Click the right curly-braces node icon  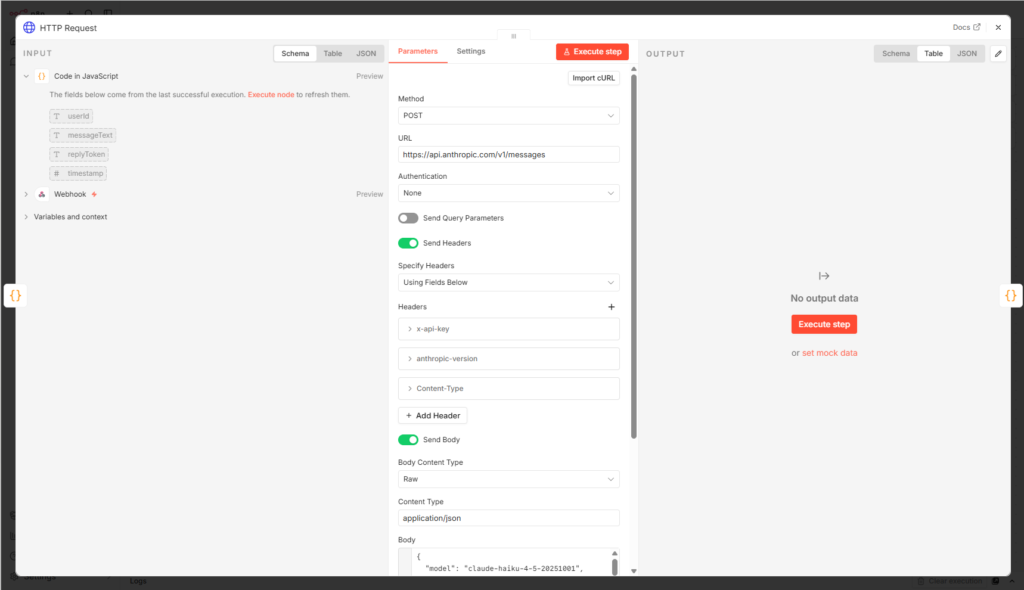point(1010,295)
